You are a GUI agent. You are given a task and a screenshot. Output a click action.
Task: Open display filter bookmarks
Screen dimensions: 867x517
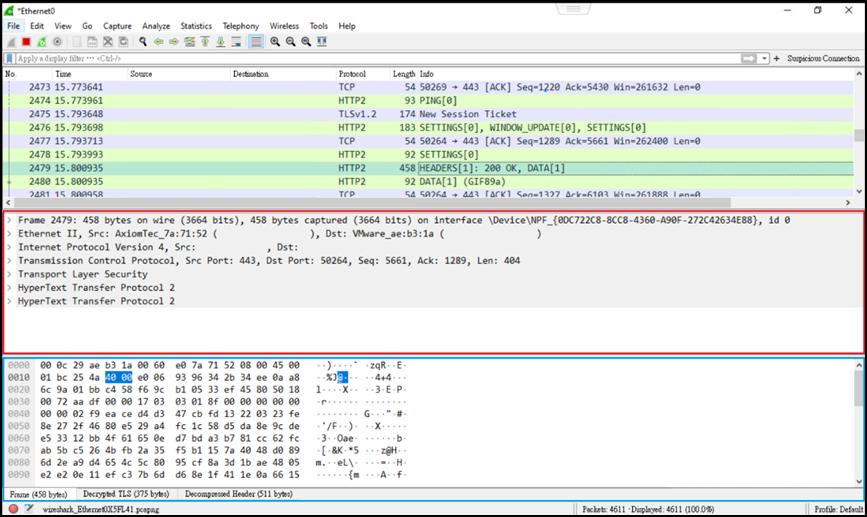pyautogui.click(x=9, y=59)
